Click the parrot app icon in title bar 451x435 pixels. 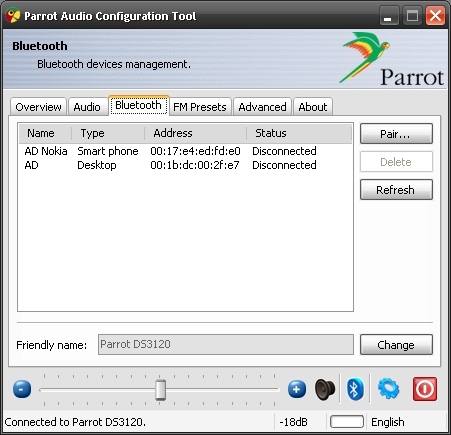coord(13,16)
